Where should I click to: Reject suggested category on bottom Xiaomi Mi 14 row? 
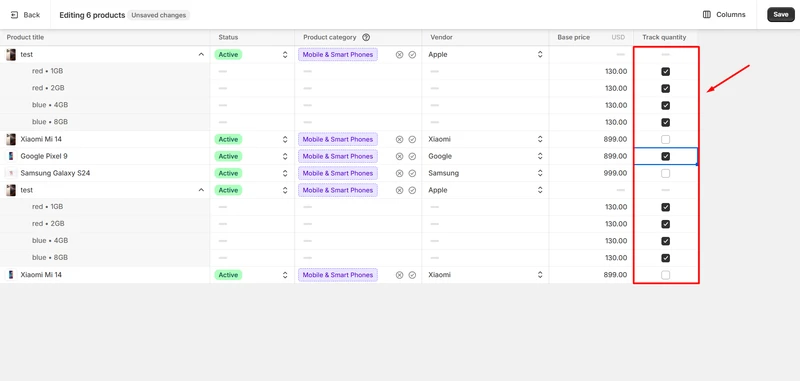(x=399, y=275)
